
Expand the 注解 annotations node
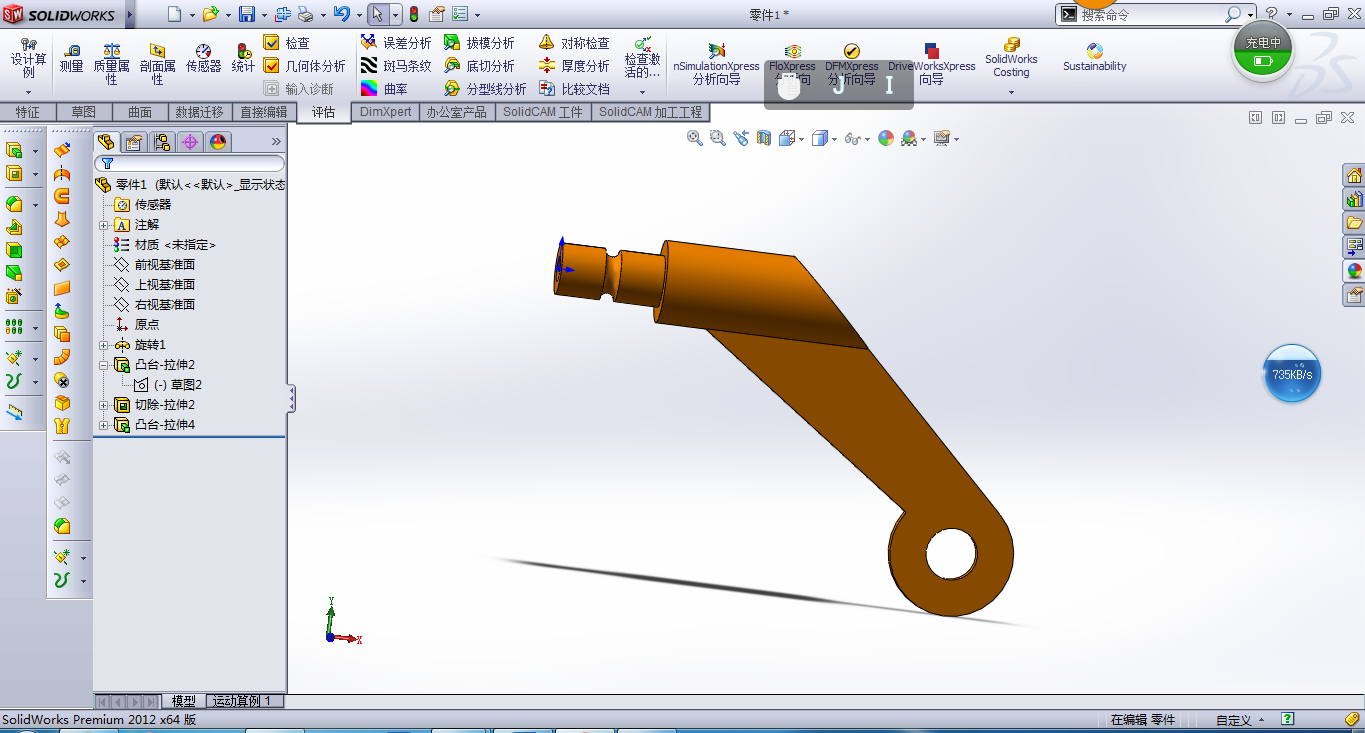103,225
